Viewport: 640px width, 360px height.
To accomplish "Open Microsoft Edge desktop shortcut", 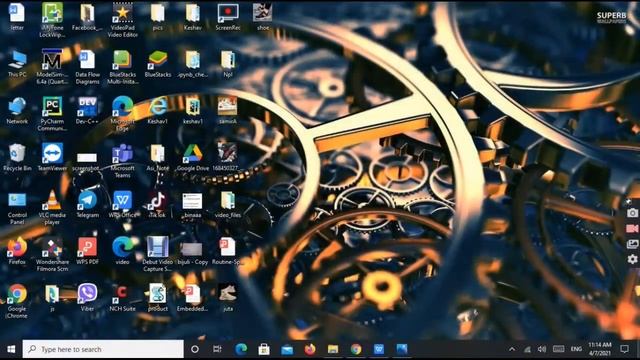I will pos(122,113).
